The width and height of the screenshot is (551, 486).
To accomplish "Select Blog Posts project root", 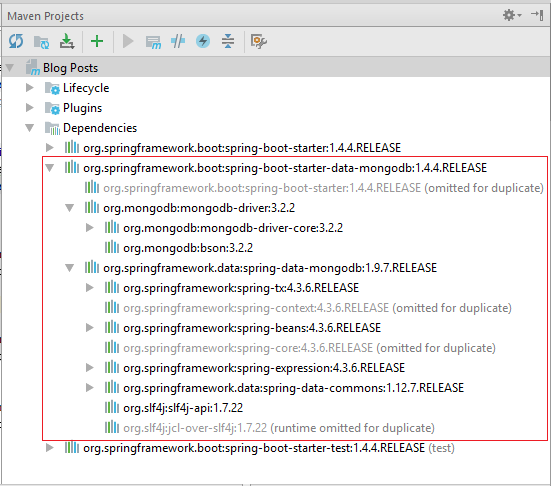I will pyautogui.click(x=70, y=68).
